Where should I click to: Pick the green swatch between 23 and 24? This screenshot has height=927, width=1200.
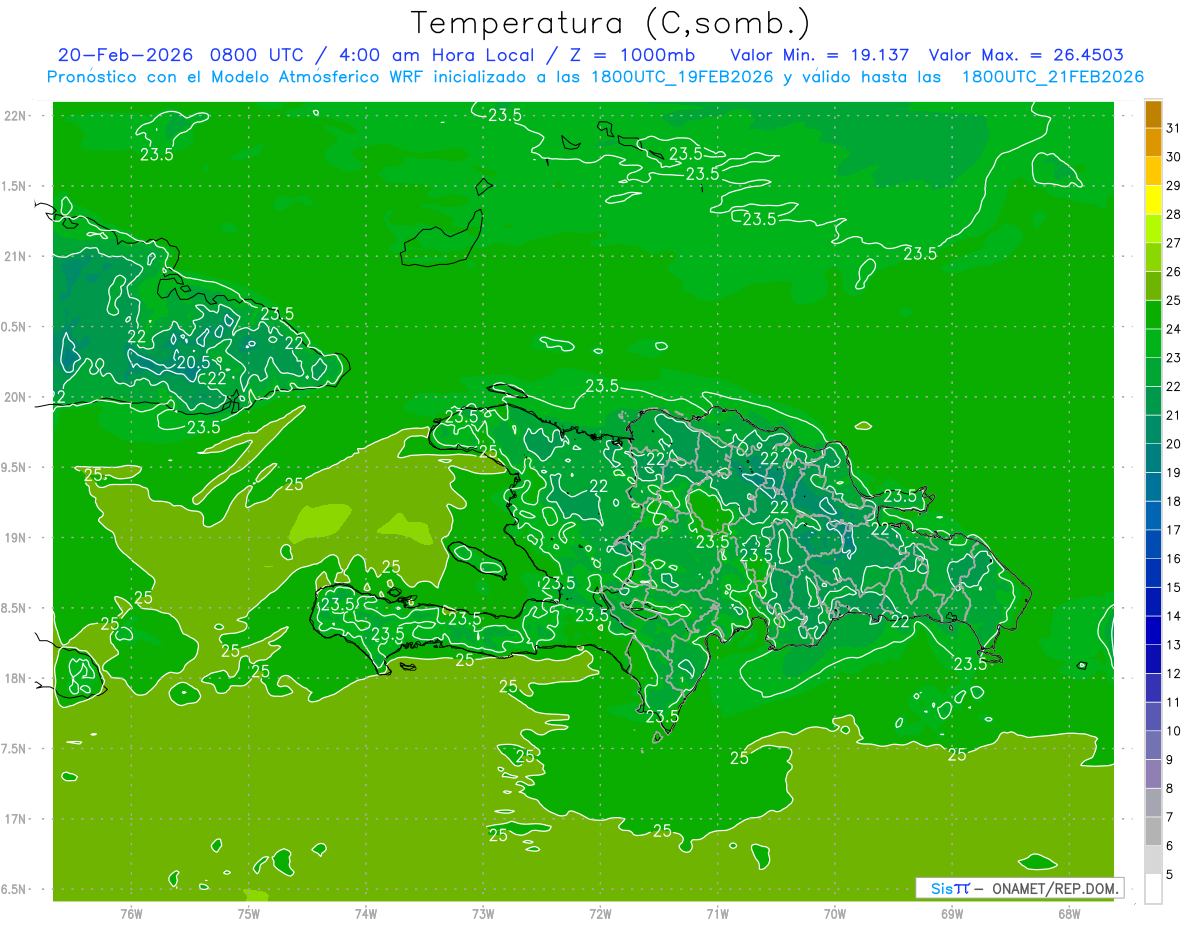pos(1153,343)
